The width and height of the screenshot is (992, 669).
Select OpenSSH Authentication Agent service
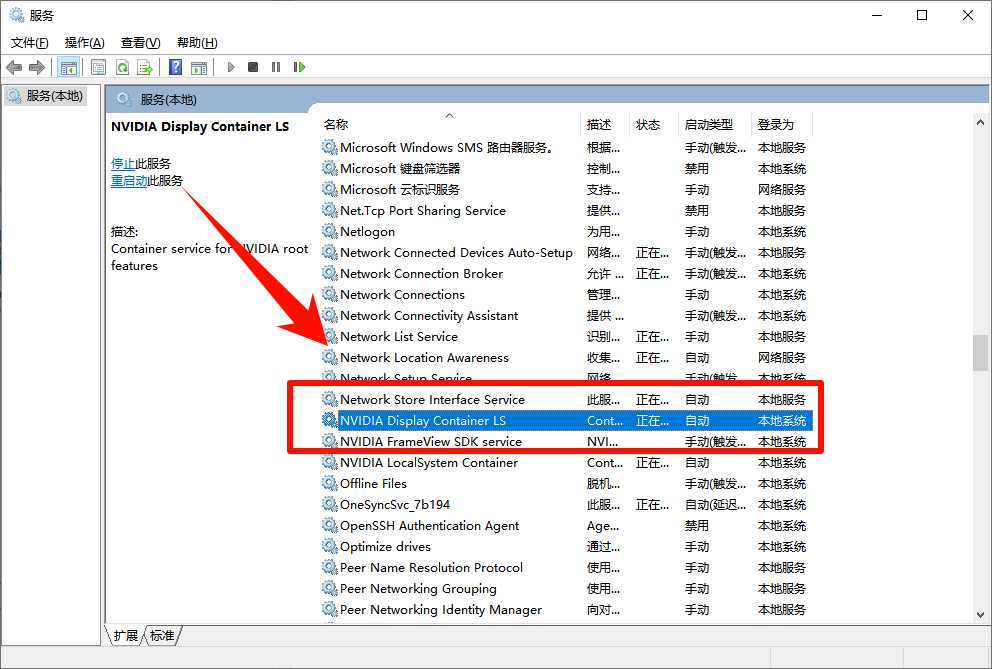[566, 525]
